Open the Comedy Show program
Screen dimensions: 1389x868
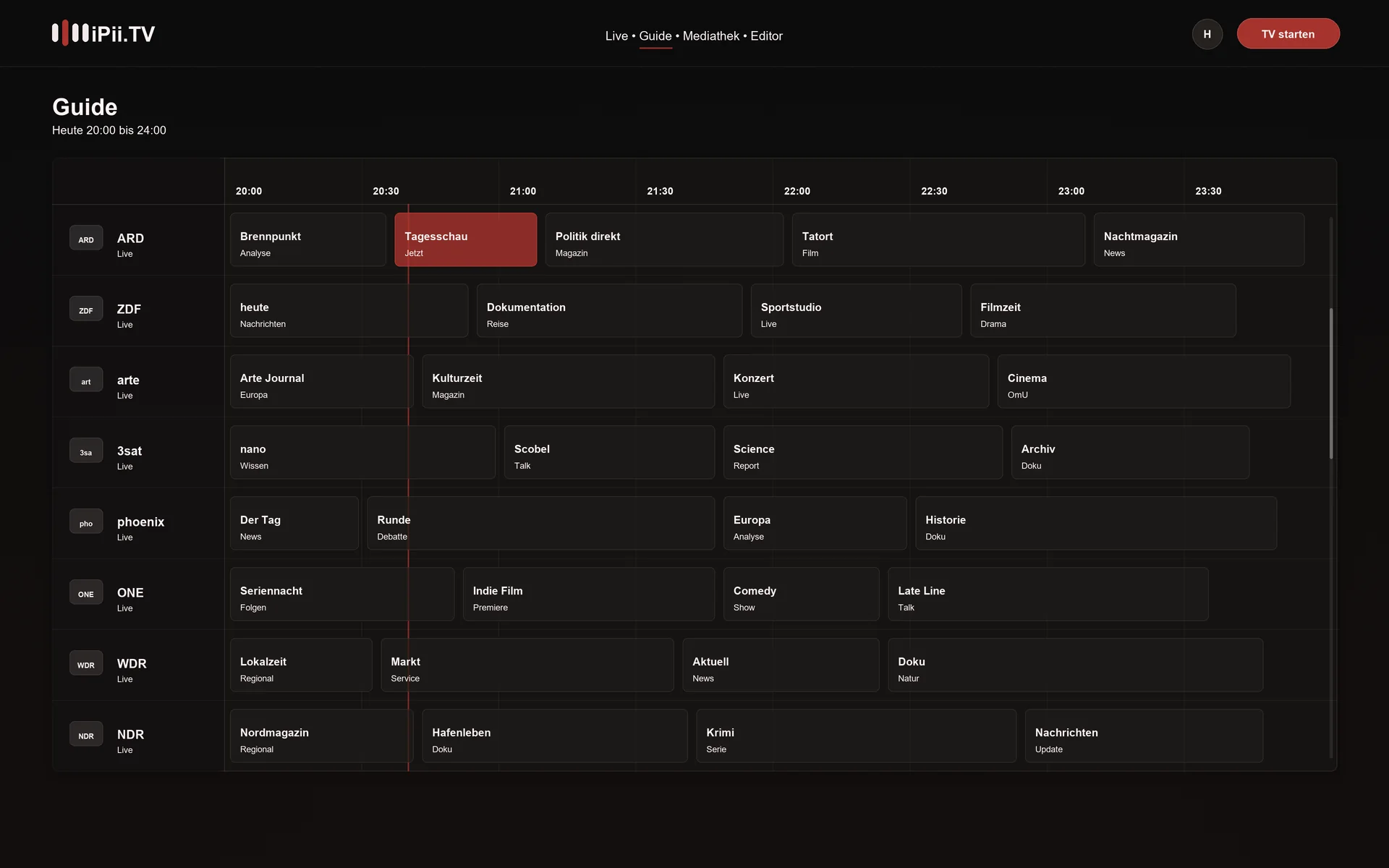(801, 594)
